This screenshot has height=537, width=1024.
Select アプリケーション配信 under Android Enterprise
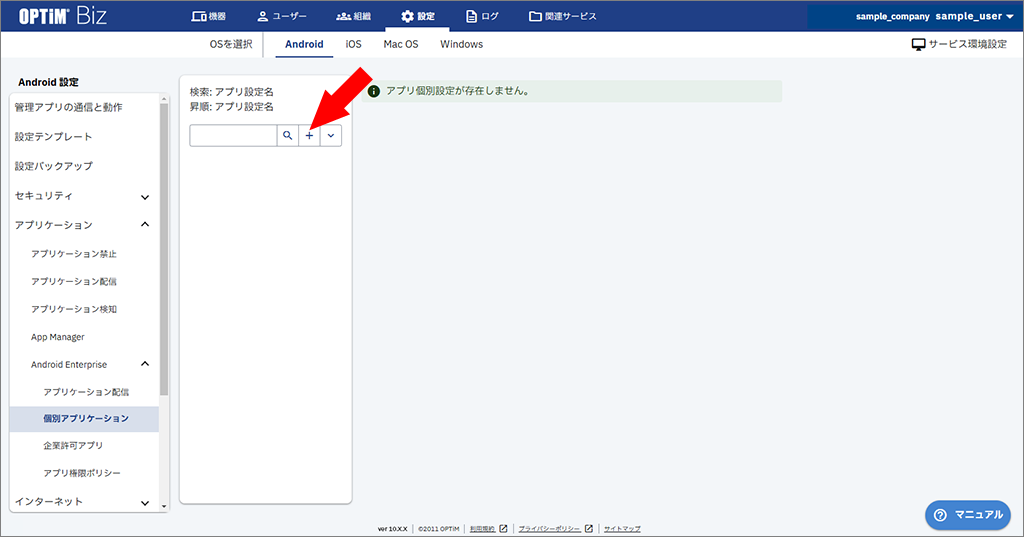(x=84, y=392)
